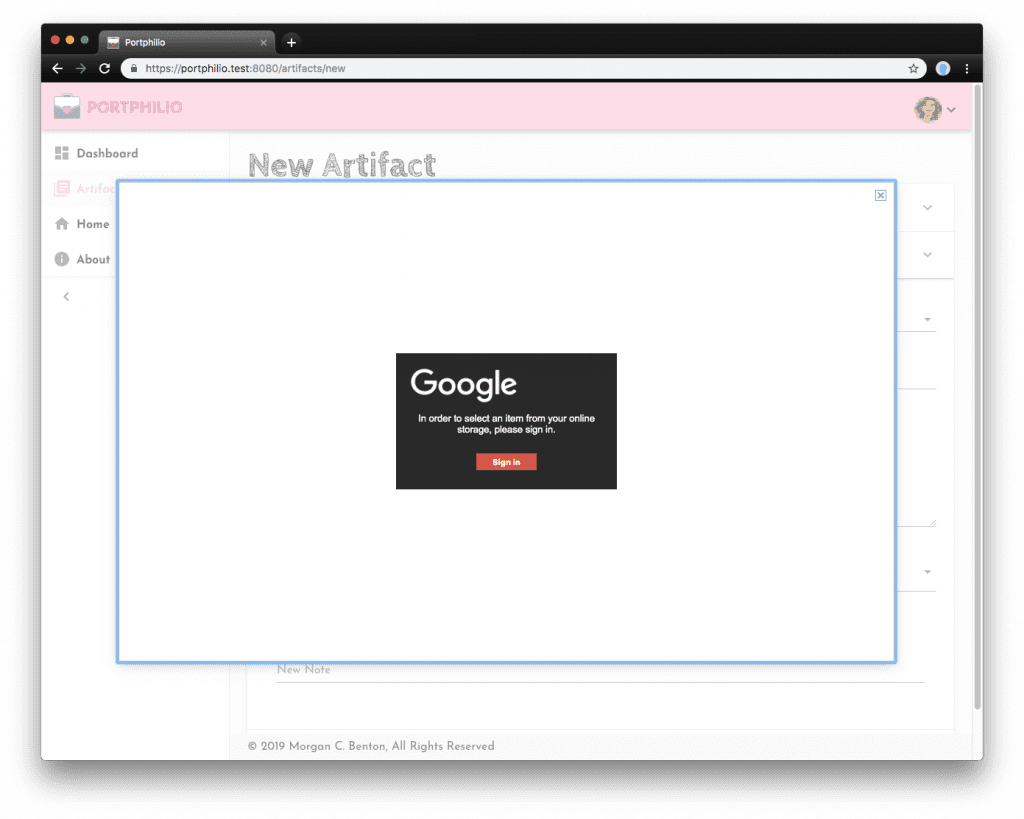Click the Portphilio logo icon

67,107
